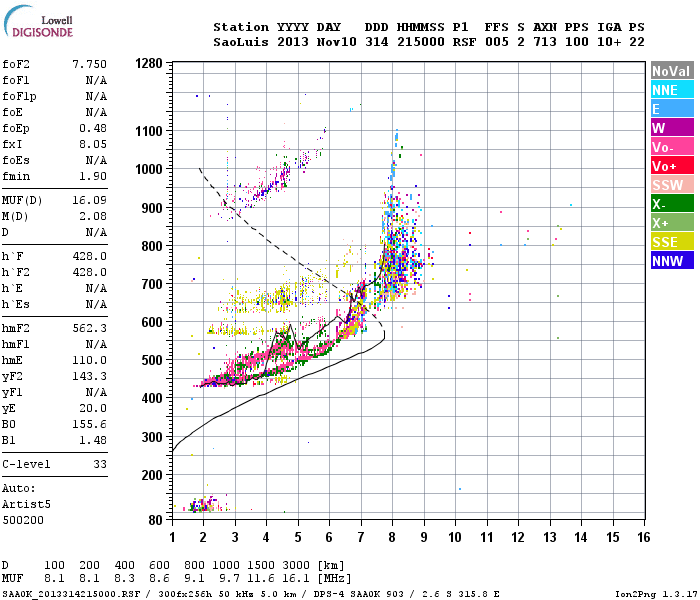The width and height of the screenshot is (700, 600).
Task: Click the yE value 20.0
Action: click(93, 408)
